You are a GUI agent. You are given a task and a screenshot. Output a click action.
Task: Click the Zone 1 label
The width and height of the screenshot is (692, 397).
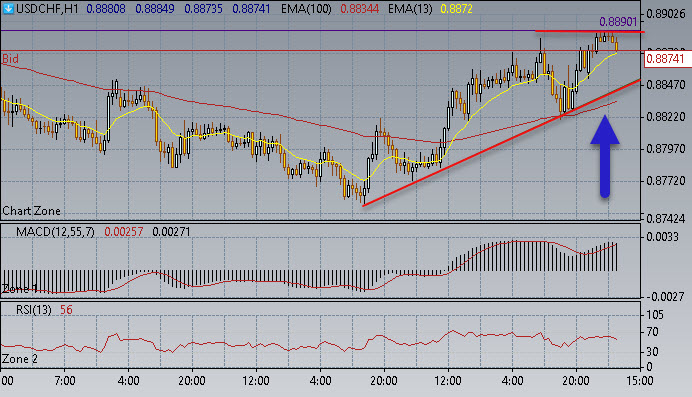click(19, 289)
